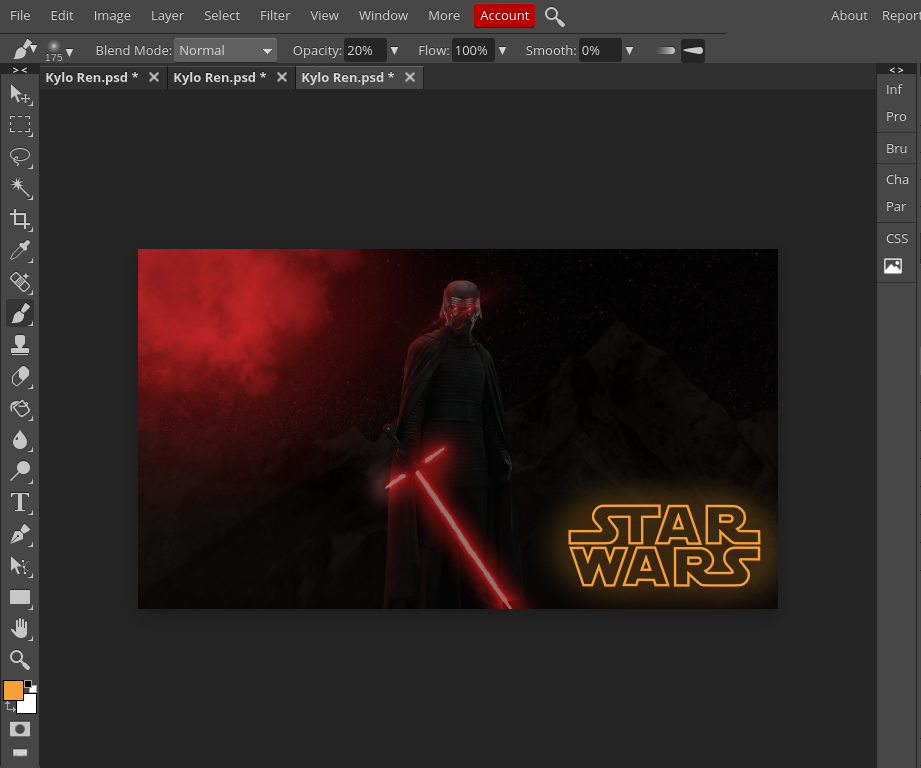Screen dimensions: 921x768
Task: Click the Report link
Action: (901, 15)
